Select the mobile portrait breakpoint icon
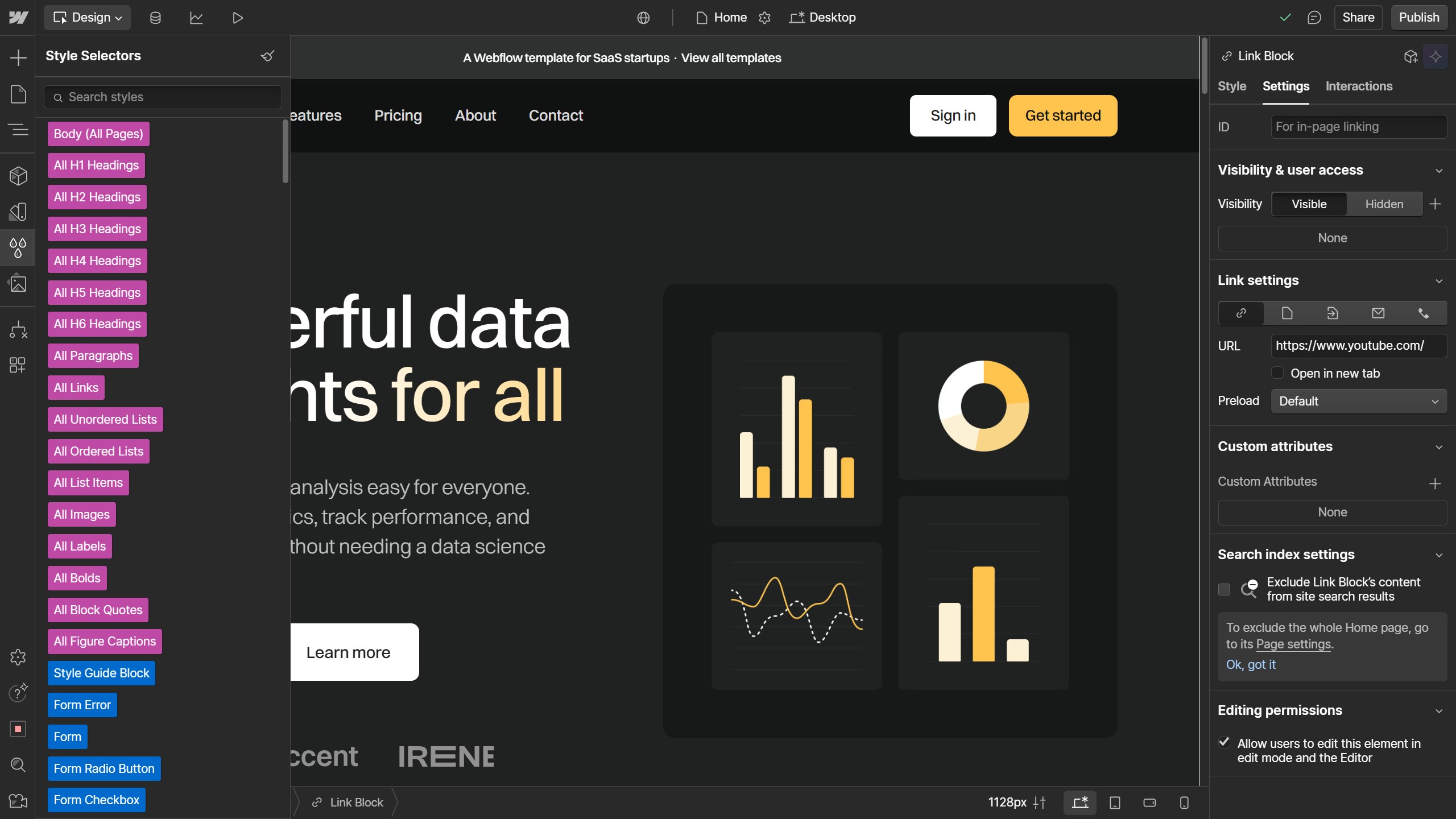The width and height of the screenshot is (1456, 819). point(1184,803)
